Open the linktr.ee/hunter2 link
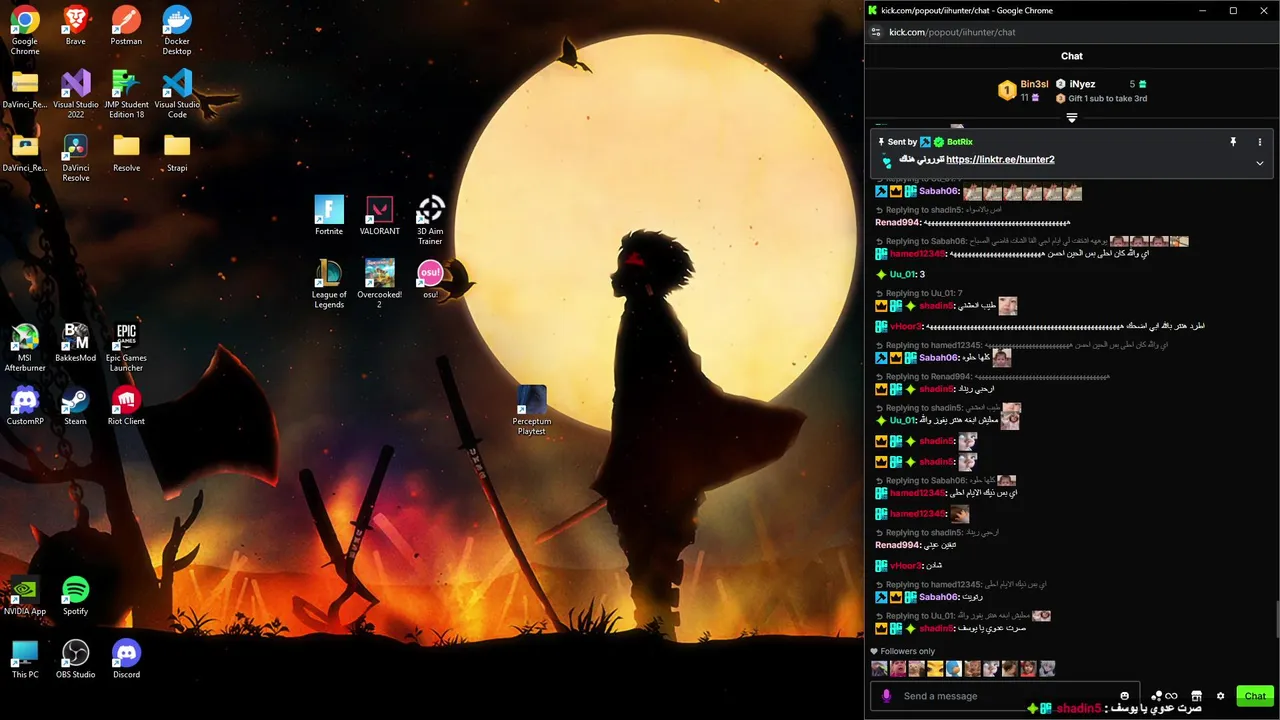1280x720 pixels. [1000, 160]
